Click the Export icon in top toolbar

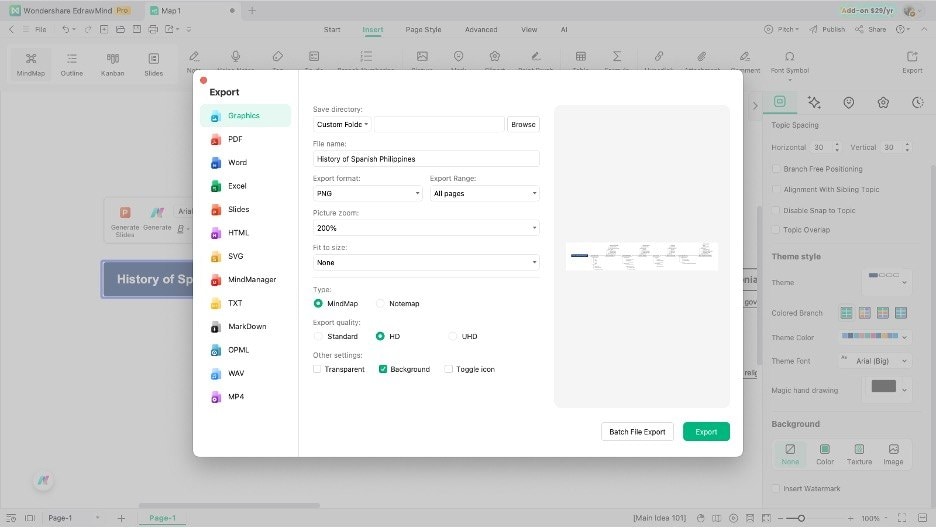[912, 61]
